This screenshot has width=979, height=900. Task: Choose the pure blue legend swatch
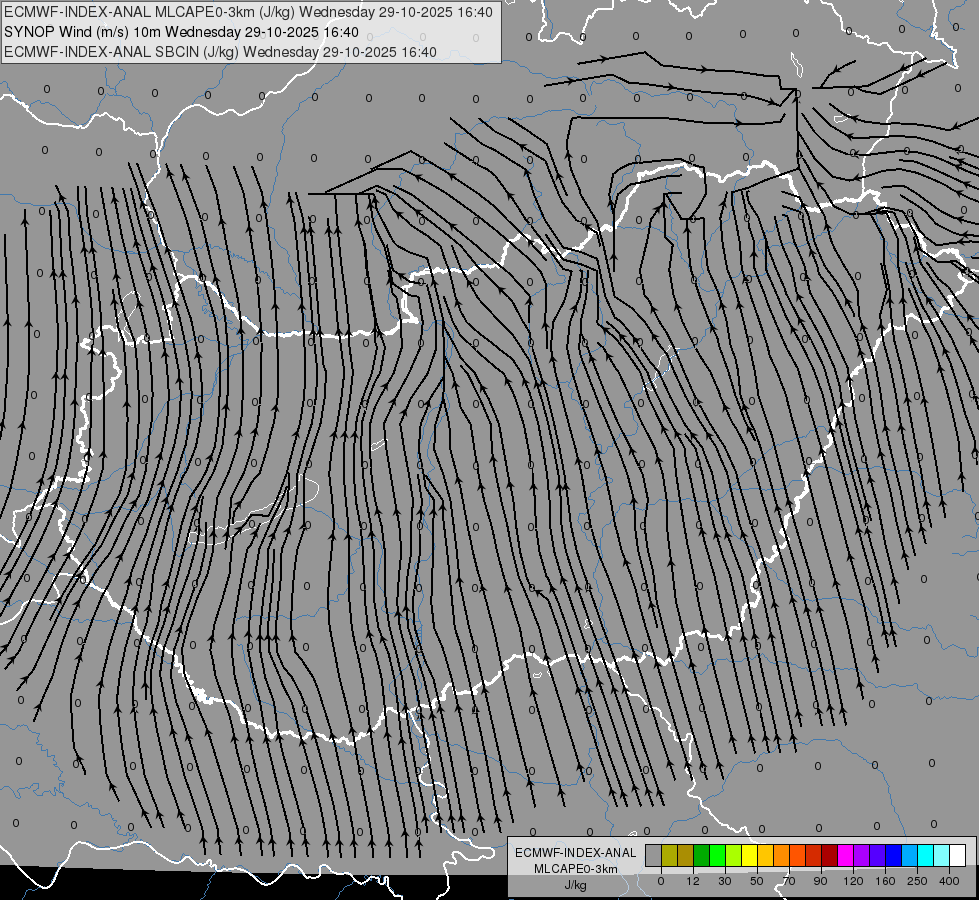pos(893,855)
